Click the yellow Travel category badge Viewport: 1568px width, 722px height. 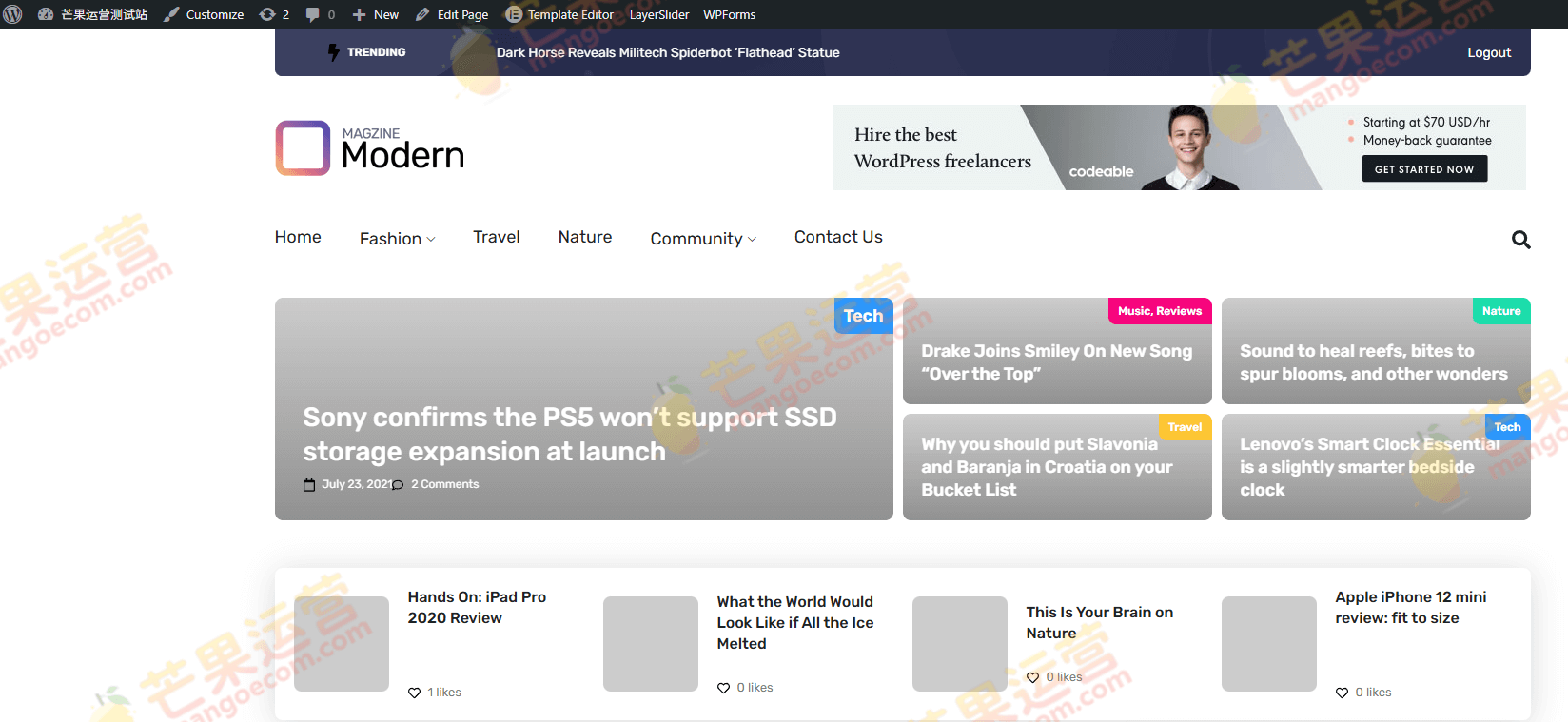point(1185,427)
